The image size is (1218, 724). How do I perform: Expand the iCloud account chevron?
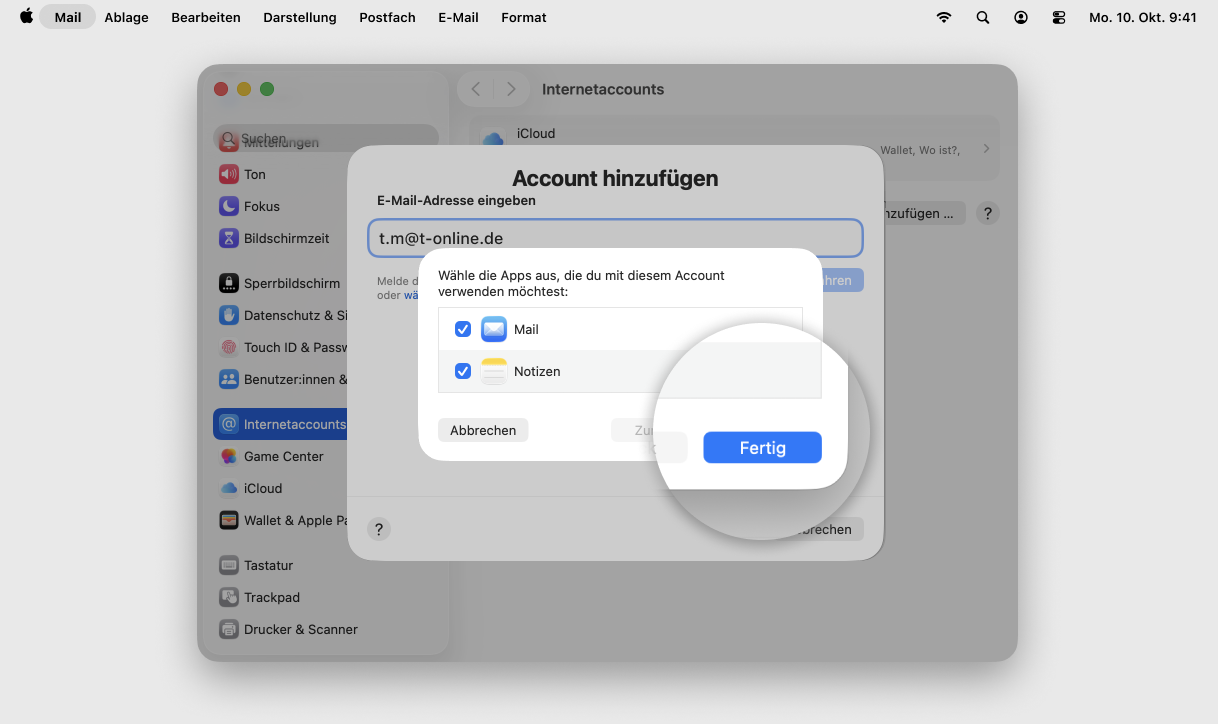coord(986,149)
